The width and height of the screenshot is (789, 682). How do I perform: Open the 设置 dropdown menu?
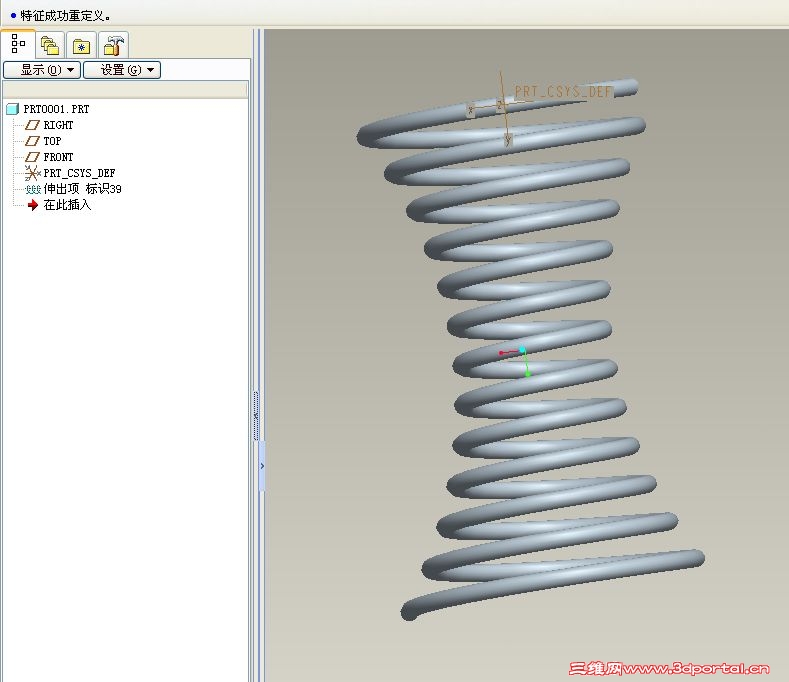tap(122, 70)
